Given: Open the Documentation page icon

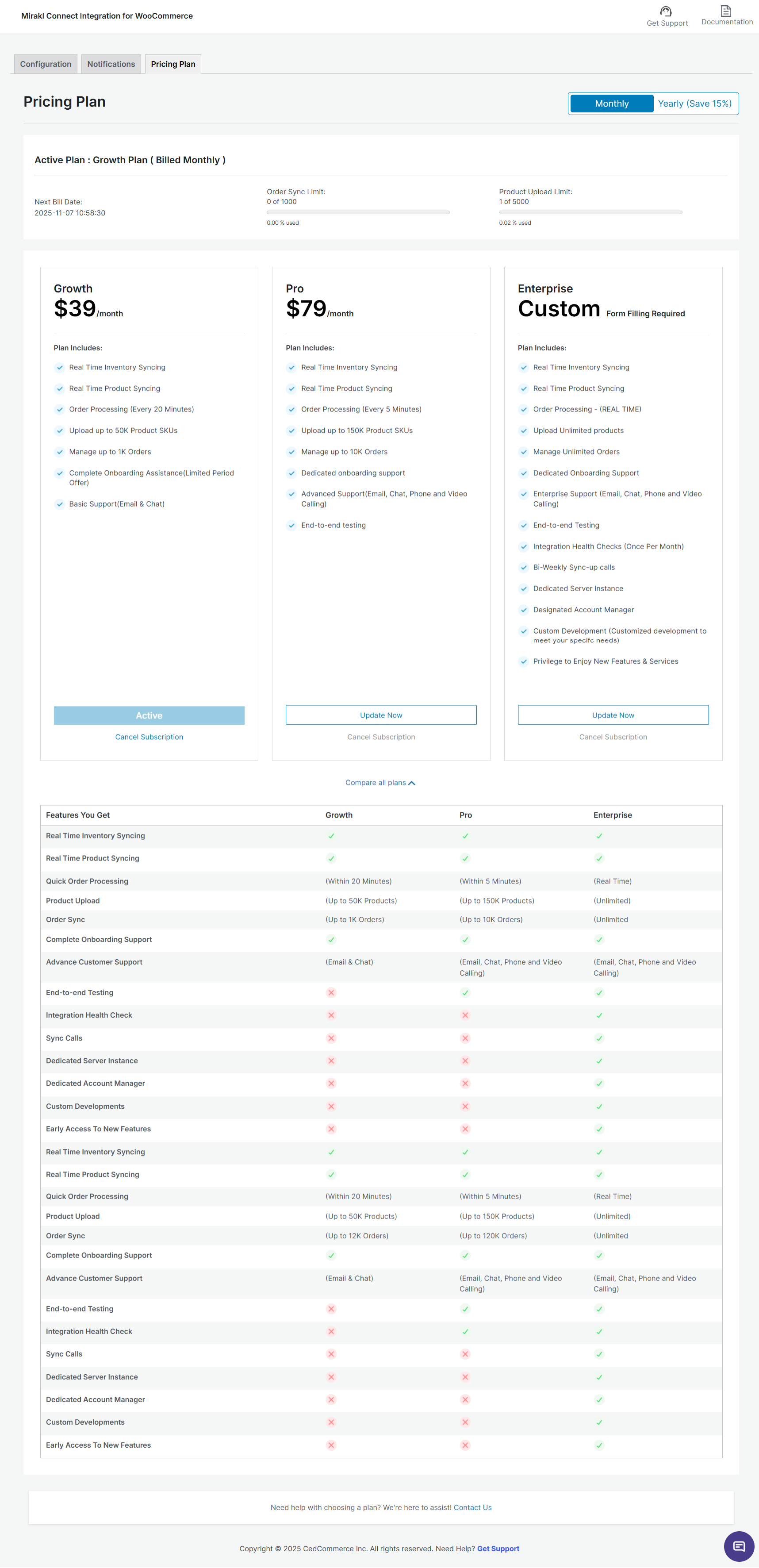Looking at the screenshot, I should coord(725,10).
